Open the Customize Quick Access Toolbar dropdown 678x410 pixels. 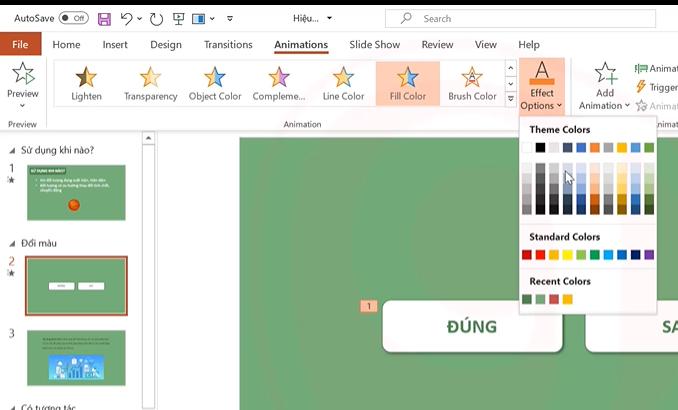(x=230, y=19)
